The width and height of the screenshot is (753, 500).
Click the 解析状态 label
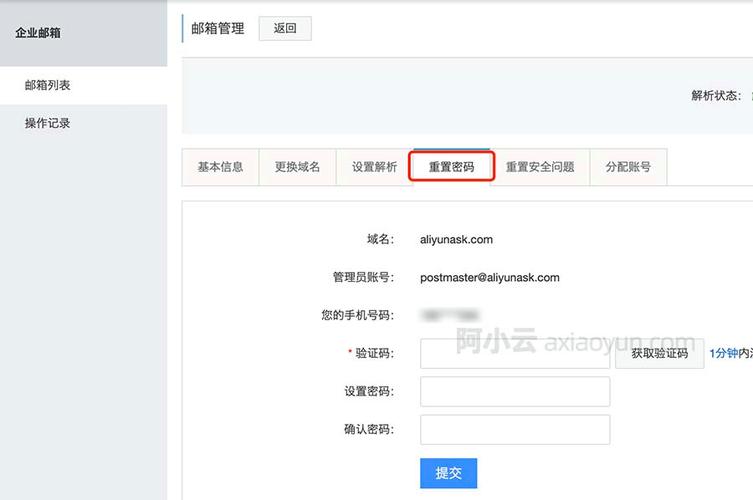716,96
